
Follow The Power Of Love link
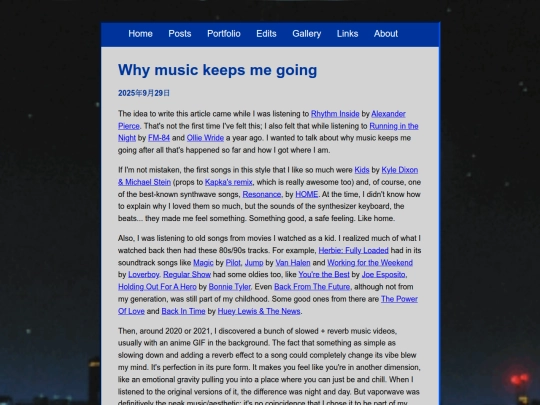pos(399,299)
